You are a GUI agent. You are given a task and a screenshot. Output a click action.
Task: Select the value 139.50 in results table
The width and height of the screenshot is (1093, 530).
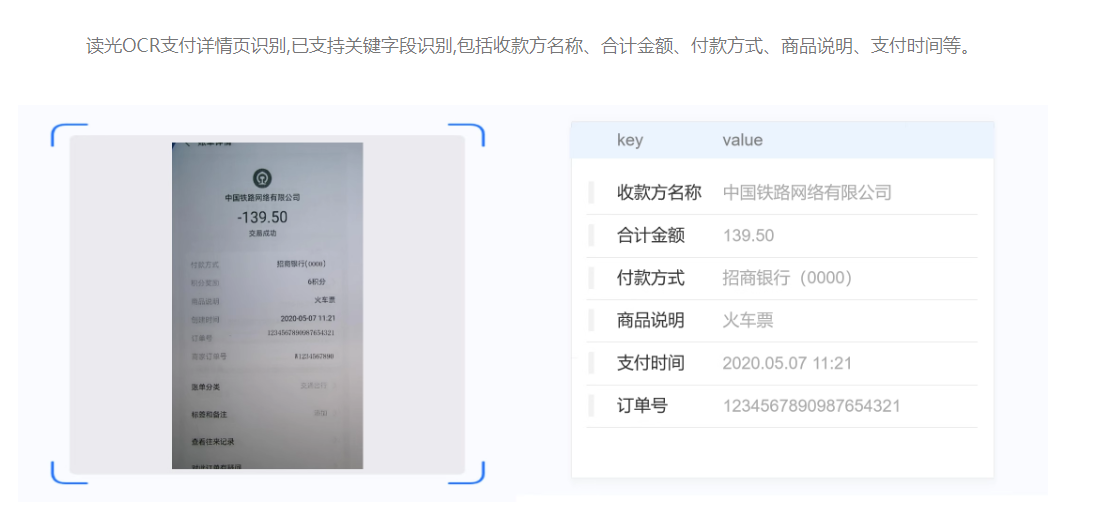pos(748,236)
